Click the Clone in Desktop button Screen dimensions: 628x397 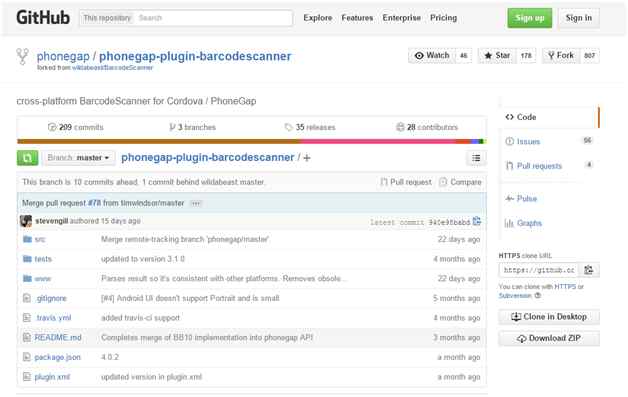[549, 317]
